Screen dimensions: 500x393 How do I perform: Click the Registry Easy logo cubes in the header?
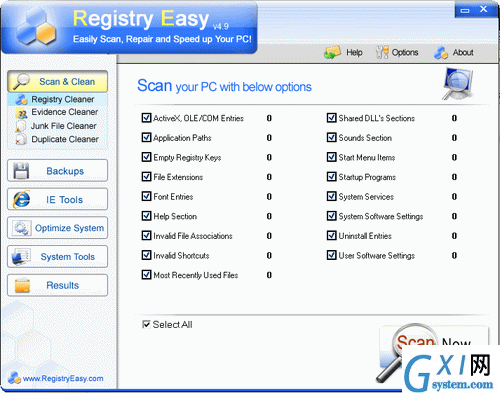(x=36, y=28)
